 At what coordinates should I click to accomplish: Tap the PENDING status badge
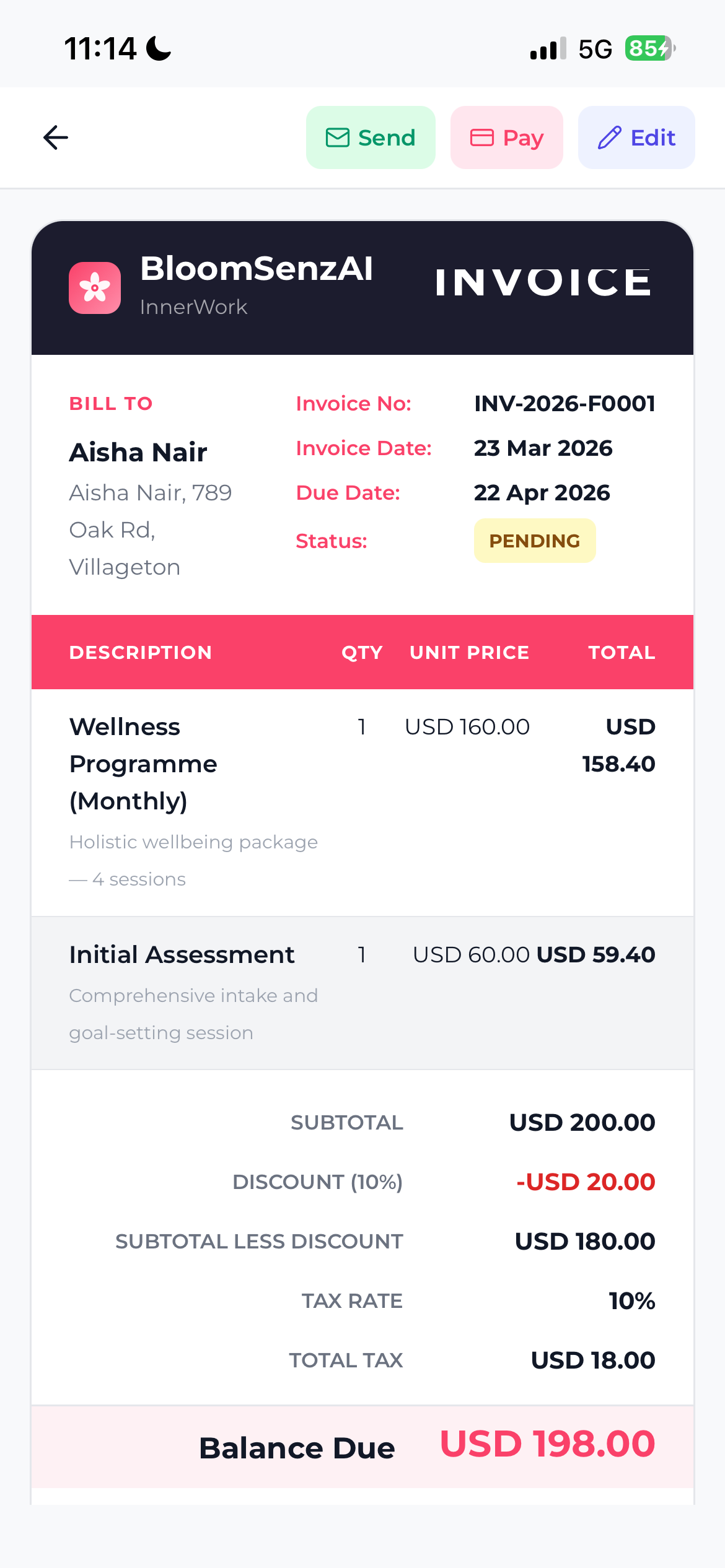pyautogui.click(x=535, y=541)
